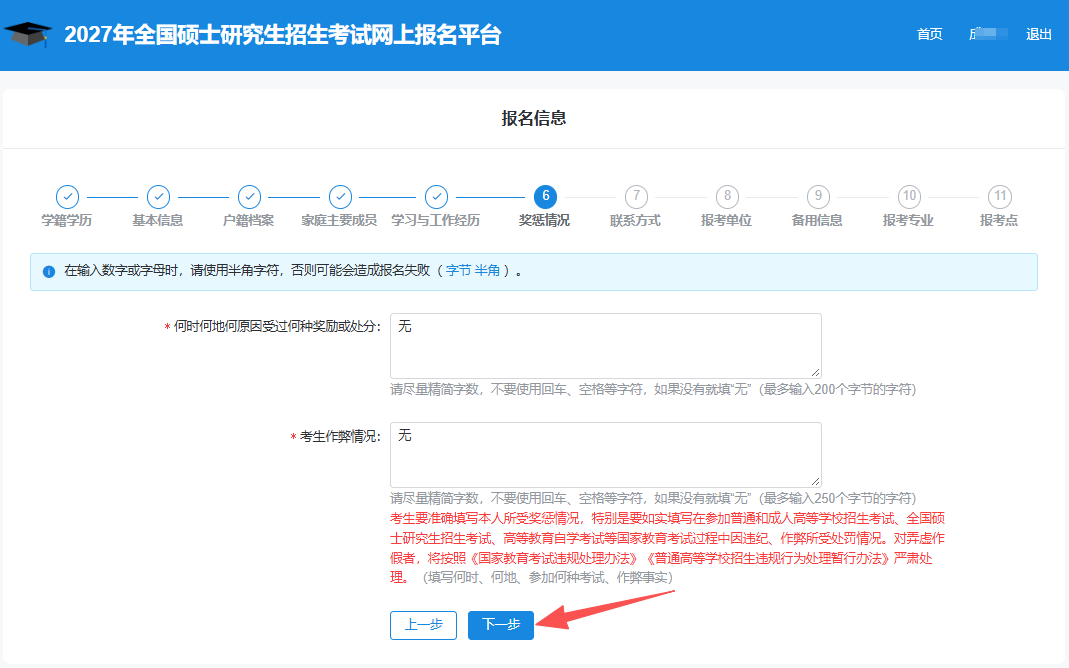Grab resize handle of 考生作弊情况 textarea
Screen dimensions: 1069x668
point(815,481)
